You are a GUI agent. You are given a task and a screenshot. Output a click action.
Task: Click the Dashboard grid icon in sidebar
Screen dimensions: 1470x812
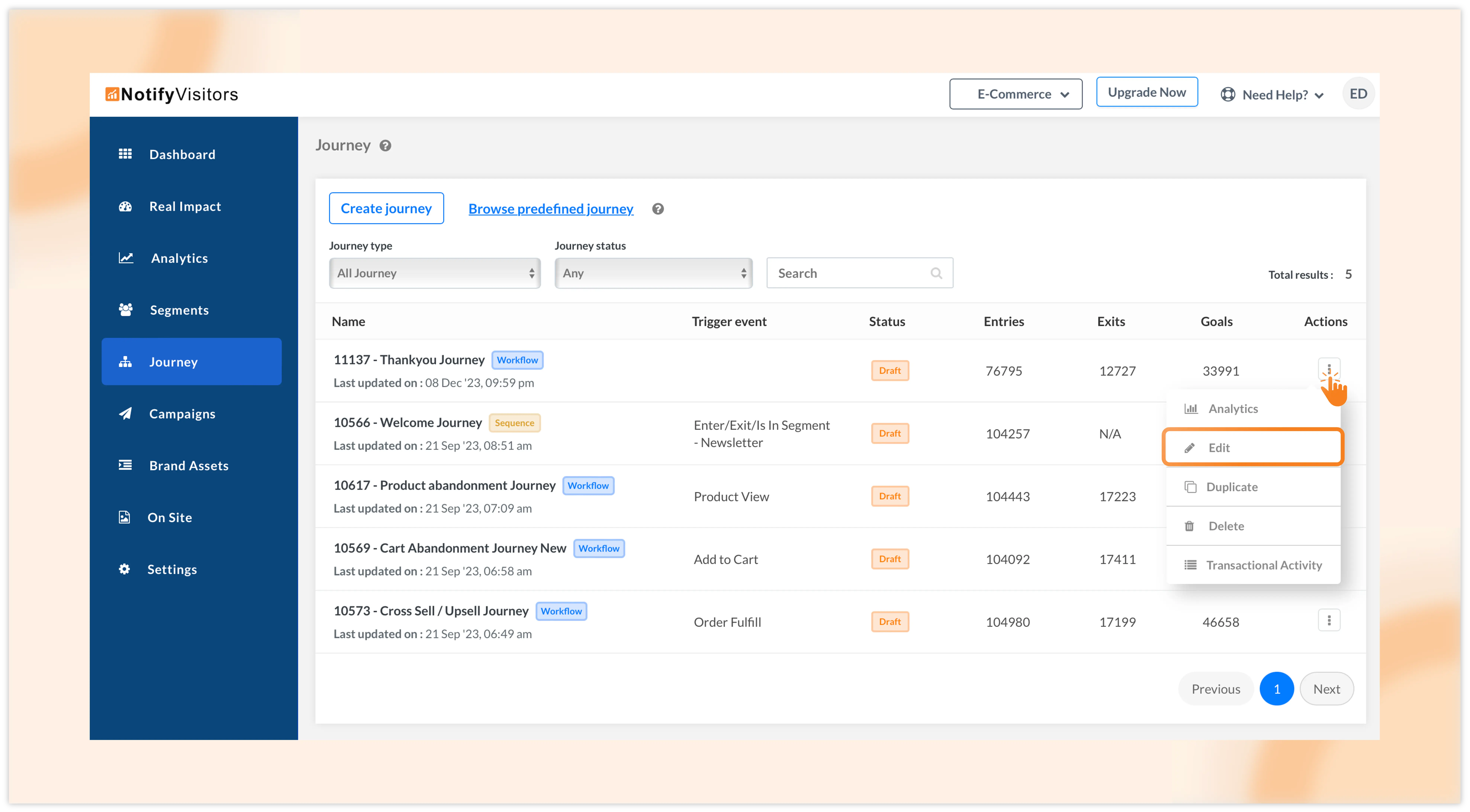125,154
